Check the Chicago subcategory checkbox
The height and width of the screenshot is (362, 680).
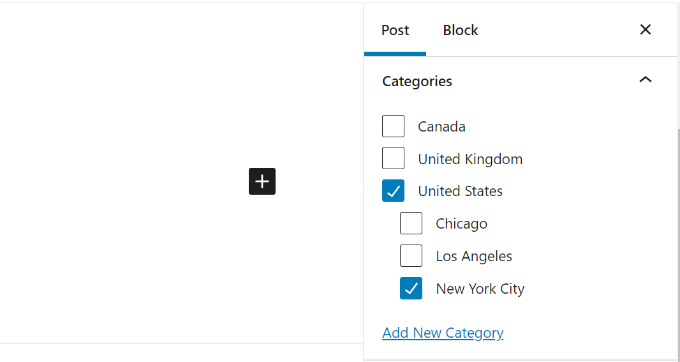[x=411, y=223]
